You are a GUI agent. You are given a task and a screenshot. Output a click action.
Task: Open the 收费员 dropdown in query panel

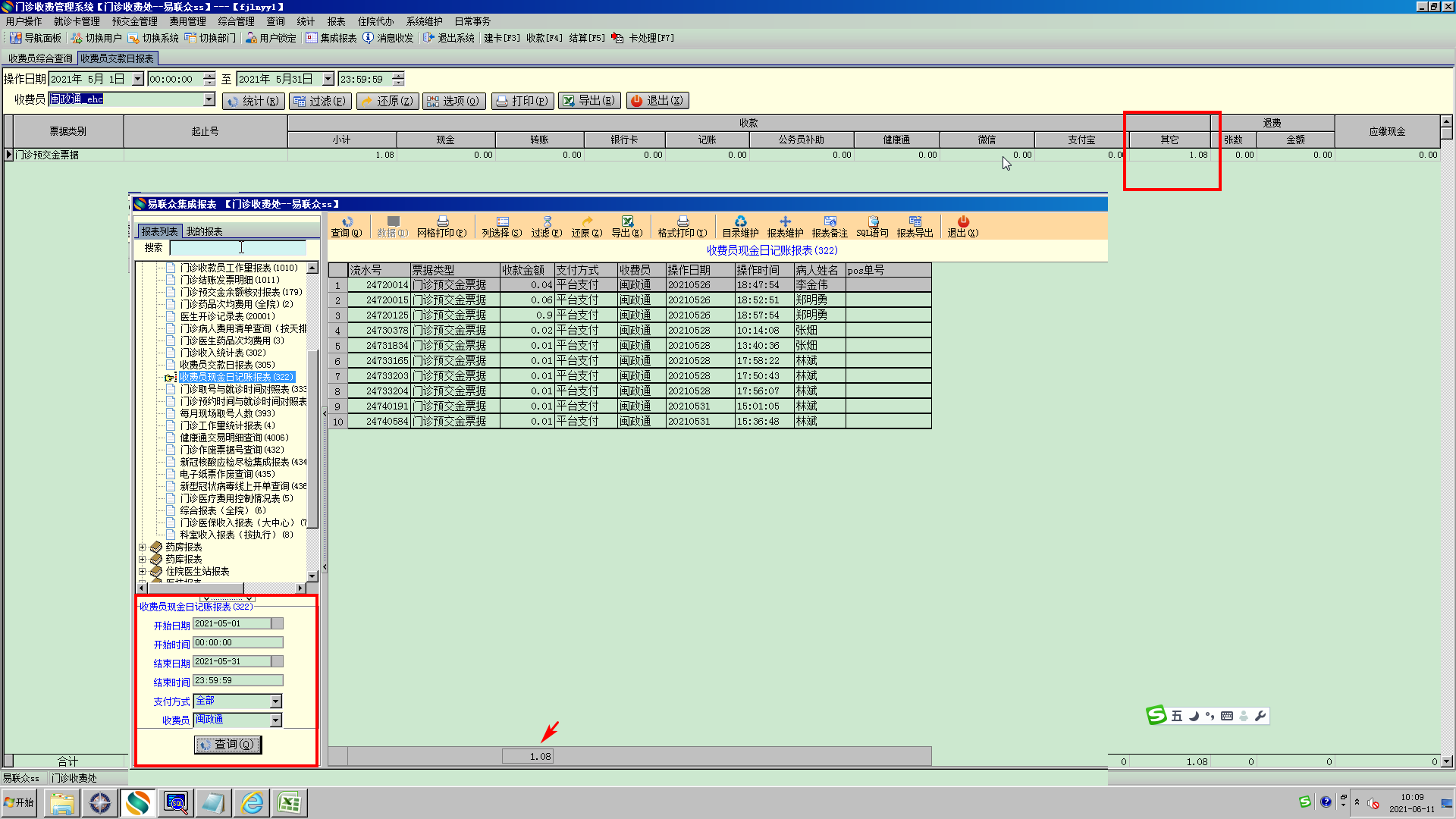276,720
